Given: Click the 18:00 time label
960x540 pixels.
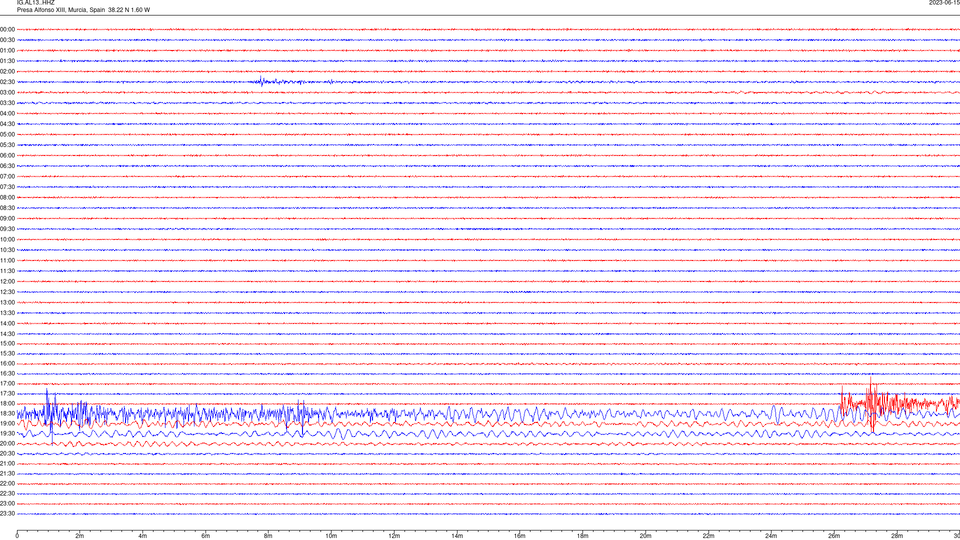Looking at the screenshot, I should tap(7, 403).
